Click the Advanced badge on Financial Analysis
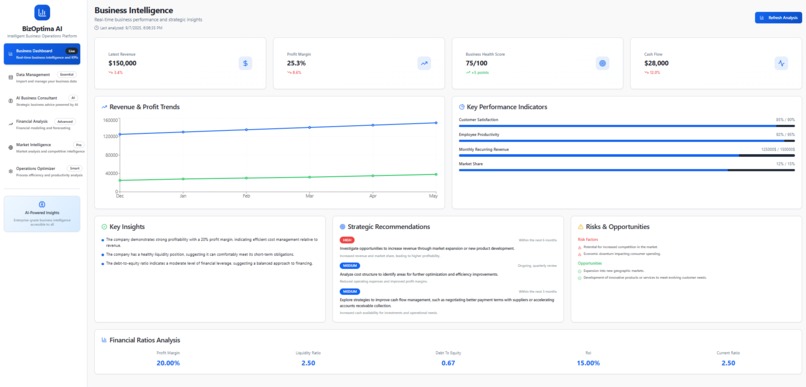This screenshot has width=806, height=387. (65, 122)
